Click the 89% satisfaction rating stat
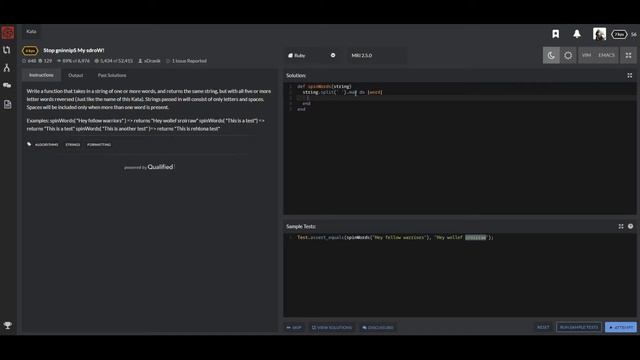The width and height of the screenshot is (640, 360). click(x=73, y=61)
